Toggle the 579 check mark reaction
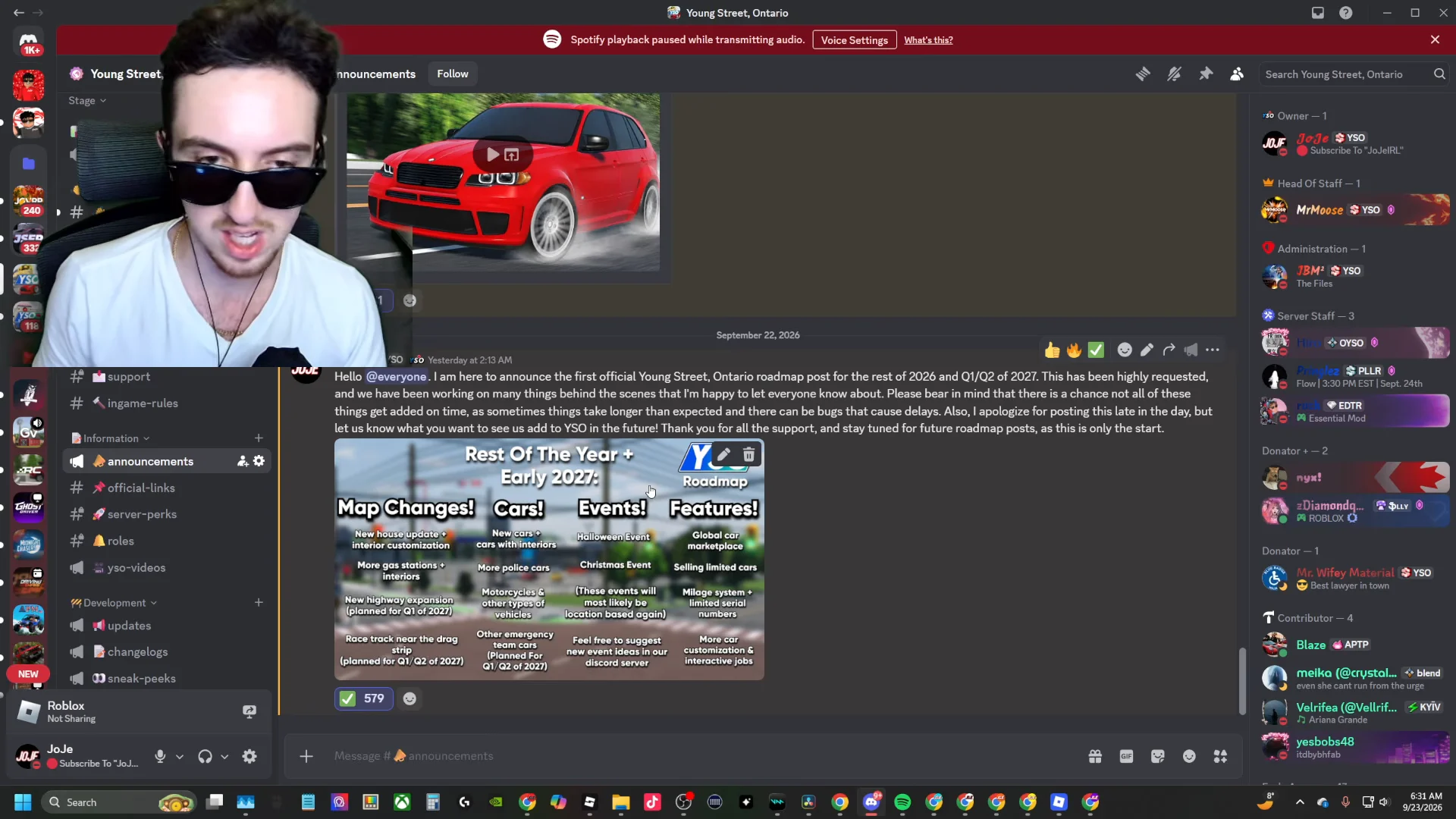 [x=363, y=698]
